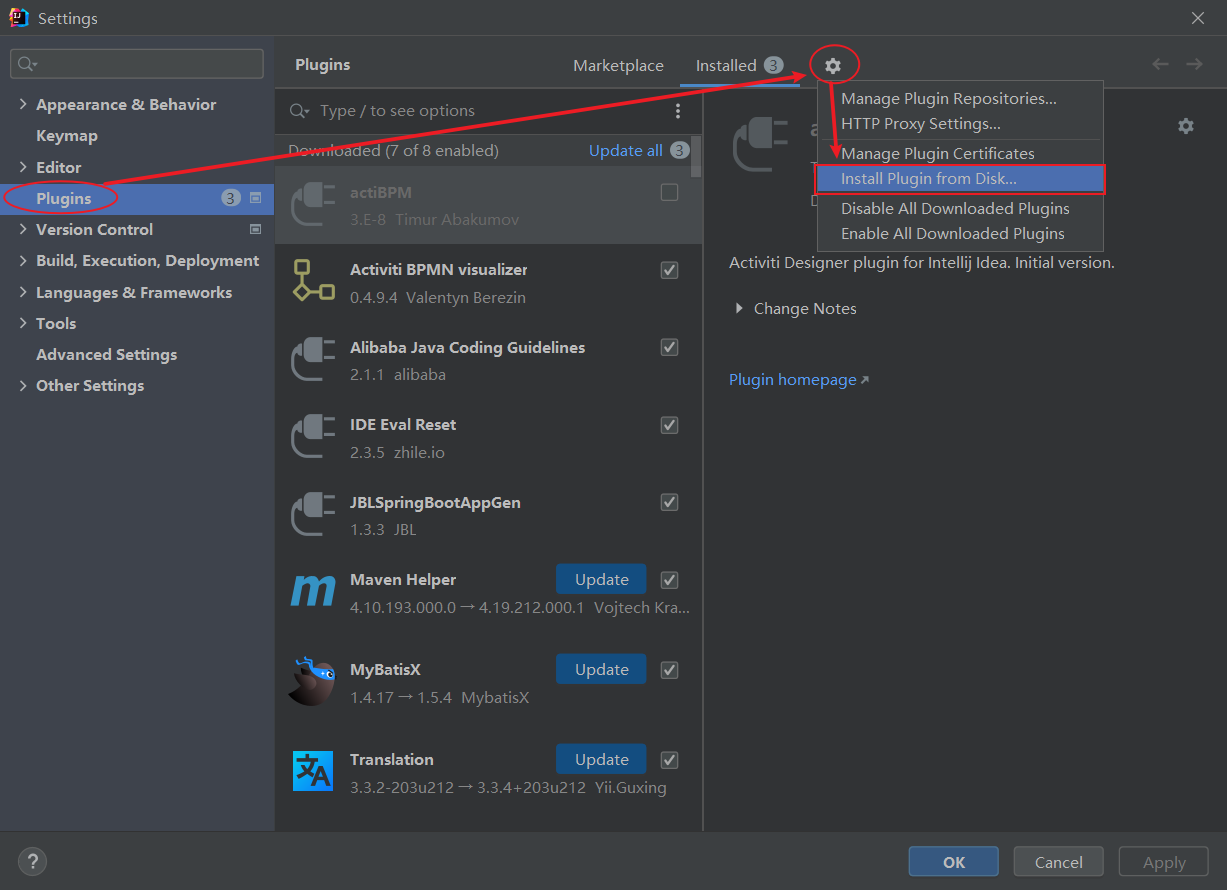Update the Maven Helper plugin
1227x890 pixels.
[x=601, y=580]
